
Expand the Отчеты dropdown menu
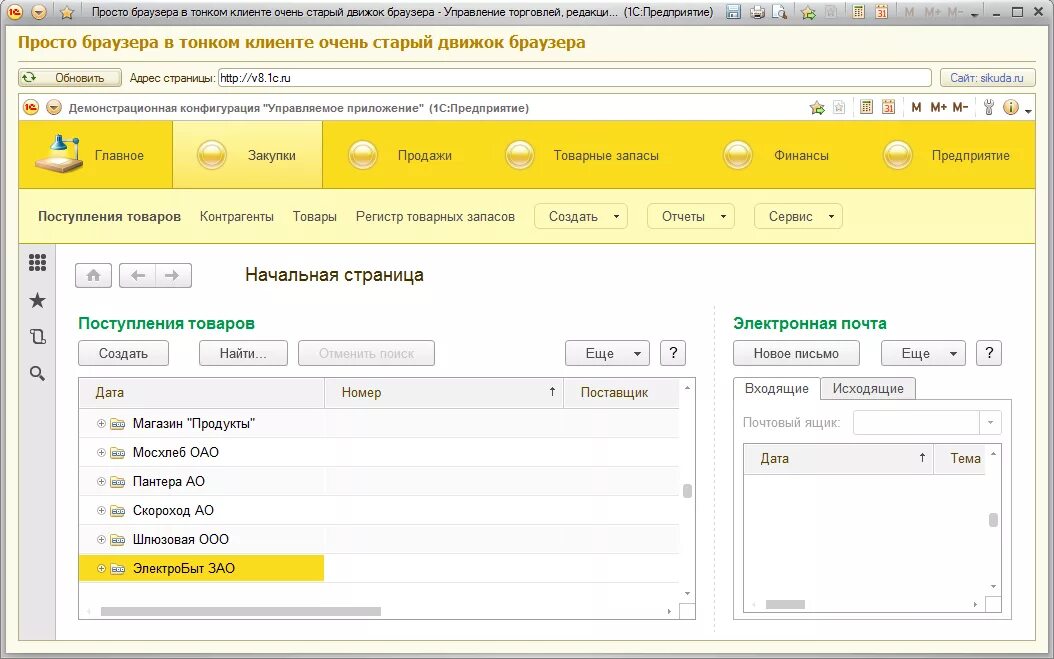coord(690,217)
